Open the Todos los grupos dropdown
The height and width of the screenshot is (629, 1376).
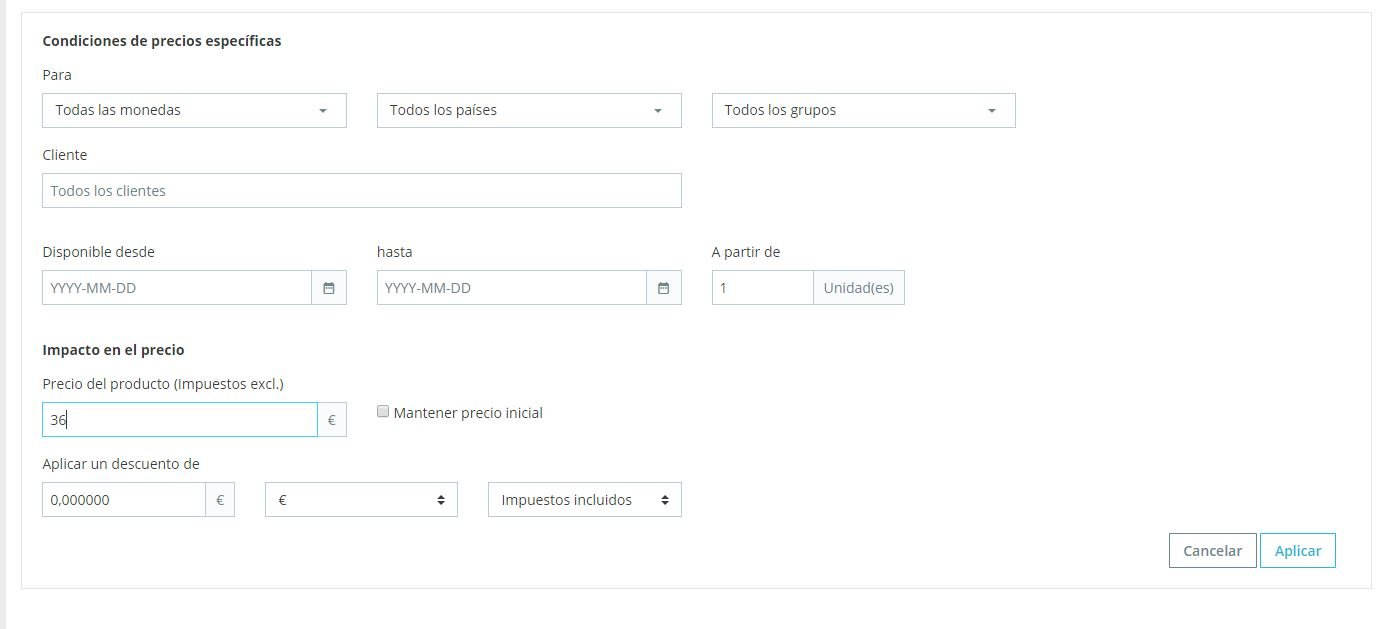(x=863, y=110)
